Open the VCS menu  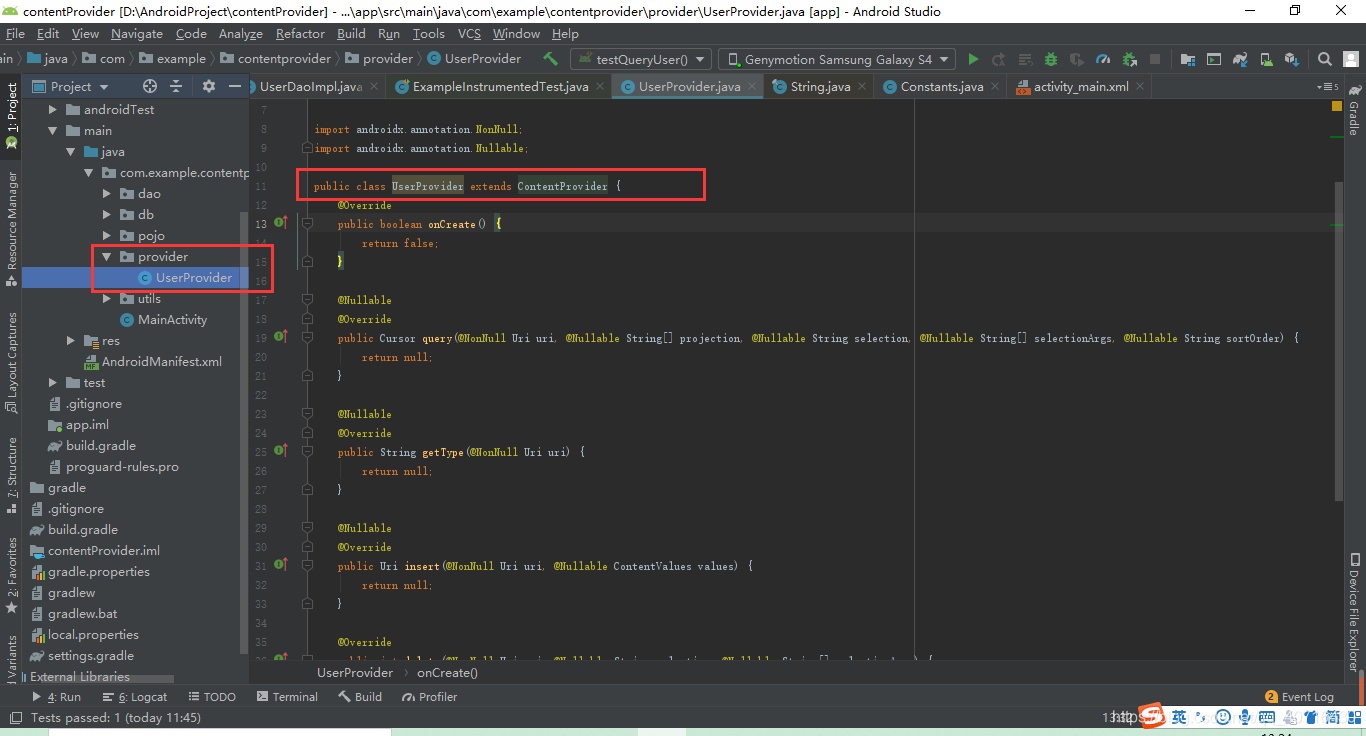click(469, 34)
